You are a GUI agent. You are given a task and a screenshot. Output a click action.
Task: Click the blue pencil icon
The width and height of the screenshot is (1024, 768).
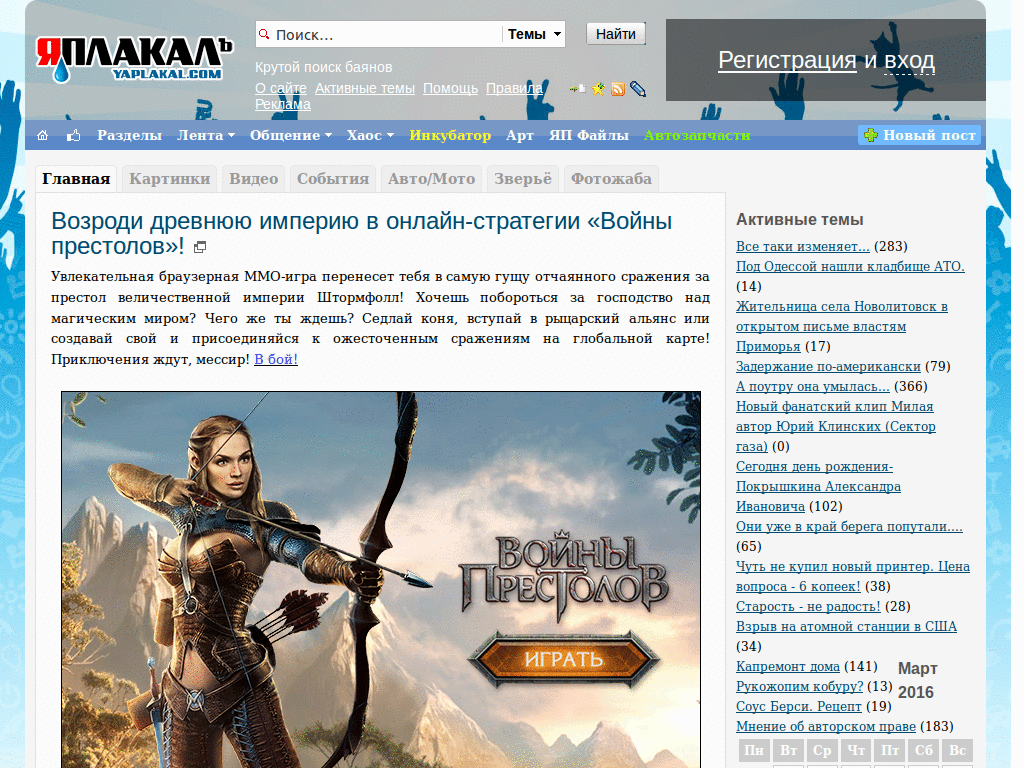click(x=638, y=89)
